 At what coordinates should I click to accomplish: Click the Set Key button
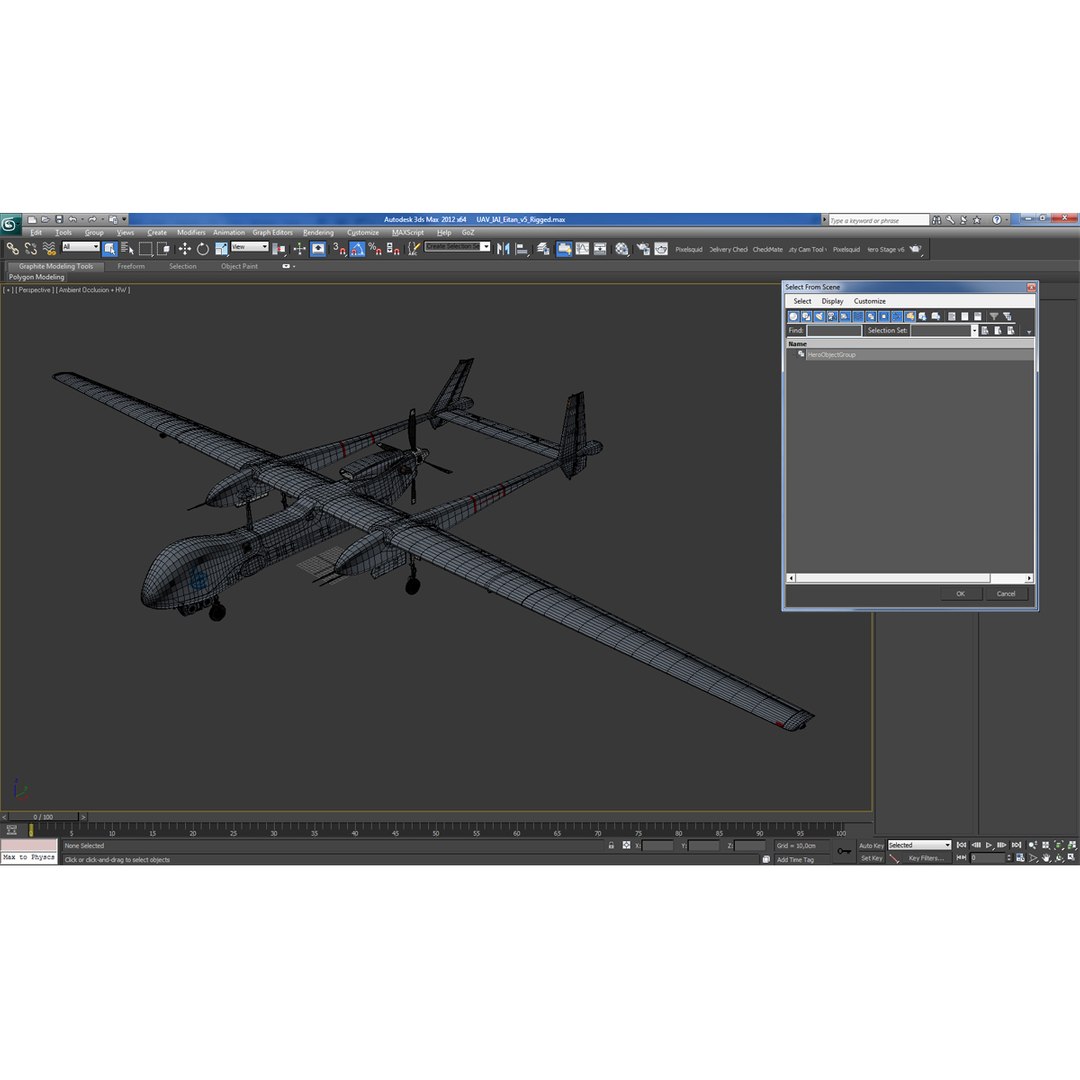pos(871,858)
